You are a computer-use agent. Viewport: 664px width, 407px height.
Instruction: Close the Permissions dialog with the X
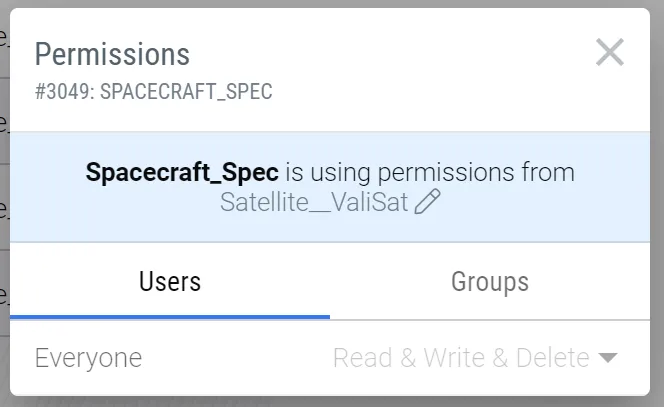coord(609,52)
